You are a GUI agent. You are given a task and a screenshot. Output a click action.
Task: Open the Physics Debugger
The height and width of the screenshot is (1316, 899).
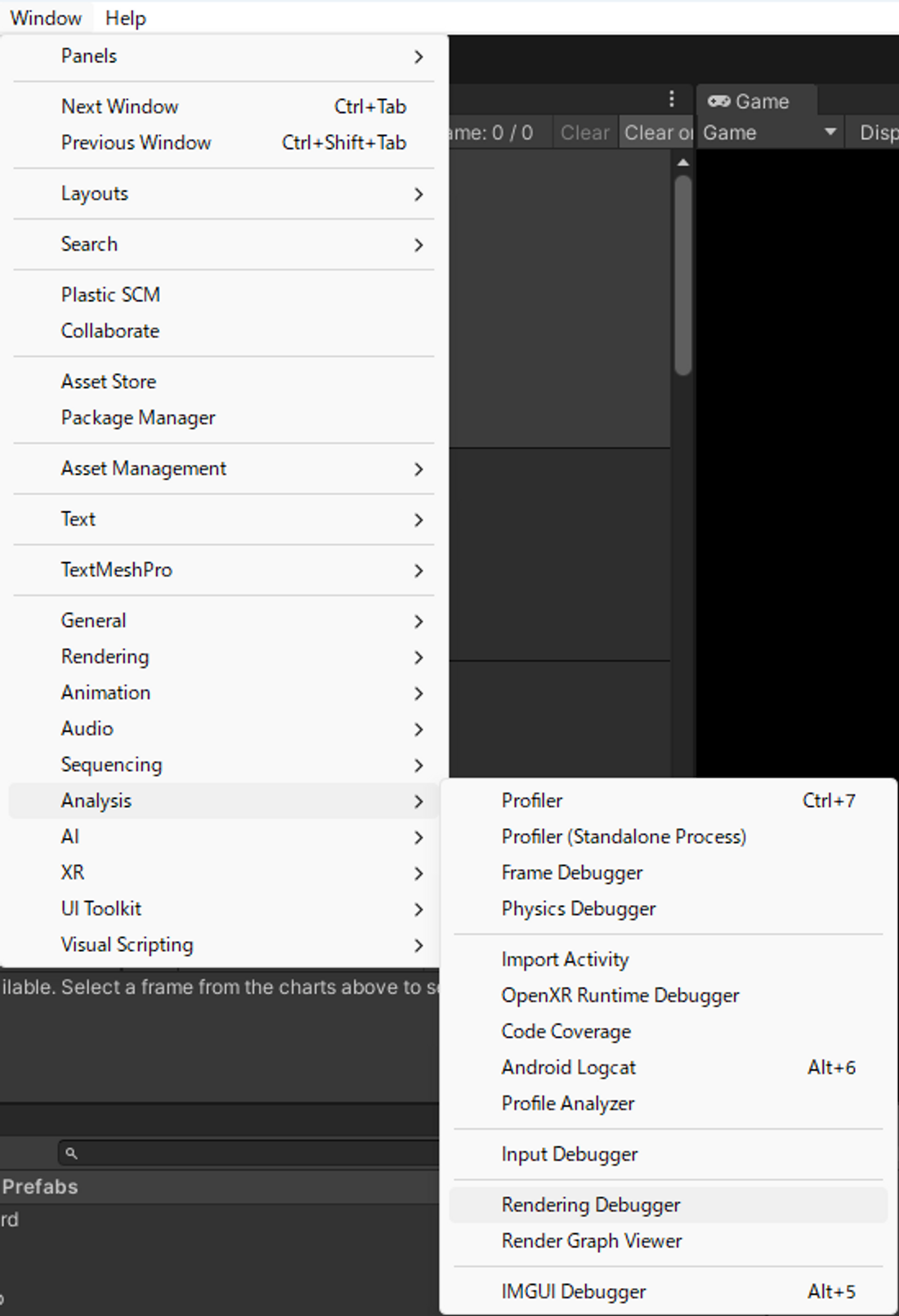point(669,908)
